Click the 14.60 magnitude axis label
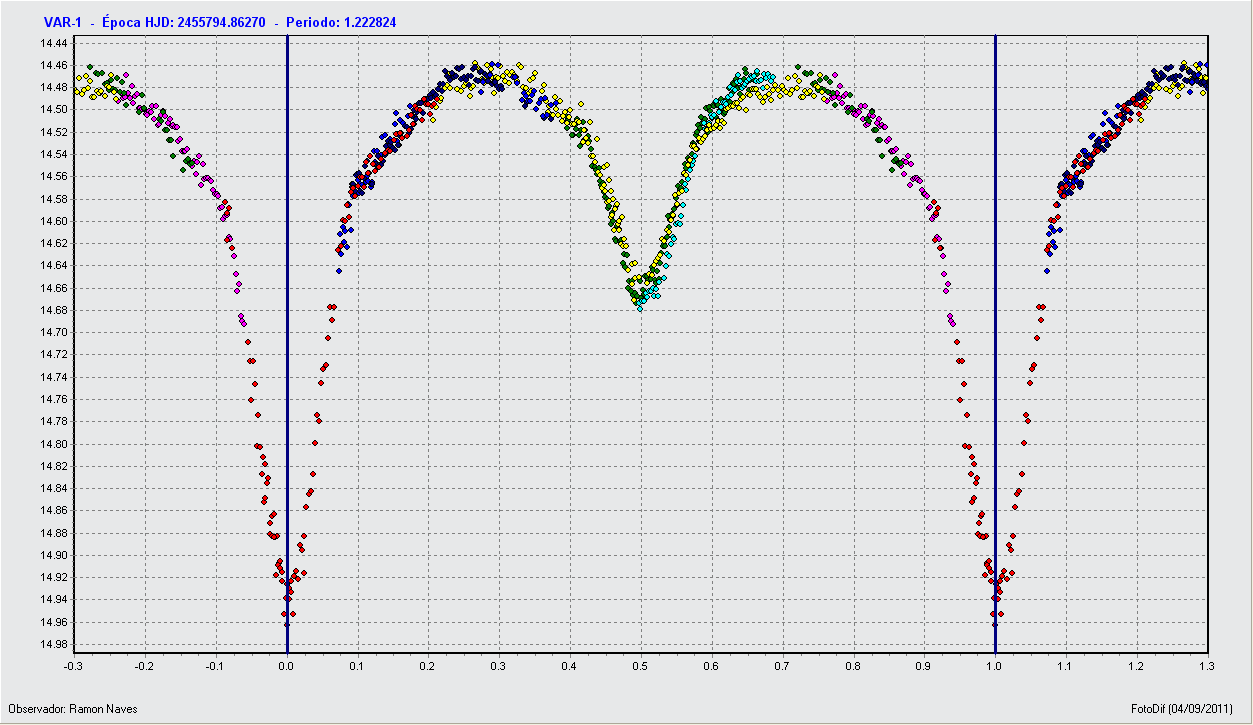This screenshot has height=725, width=1253. click(x=54, y=221)
